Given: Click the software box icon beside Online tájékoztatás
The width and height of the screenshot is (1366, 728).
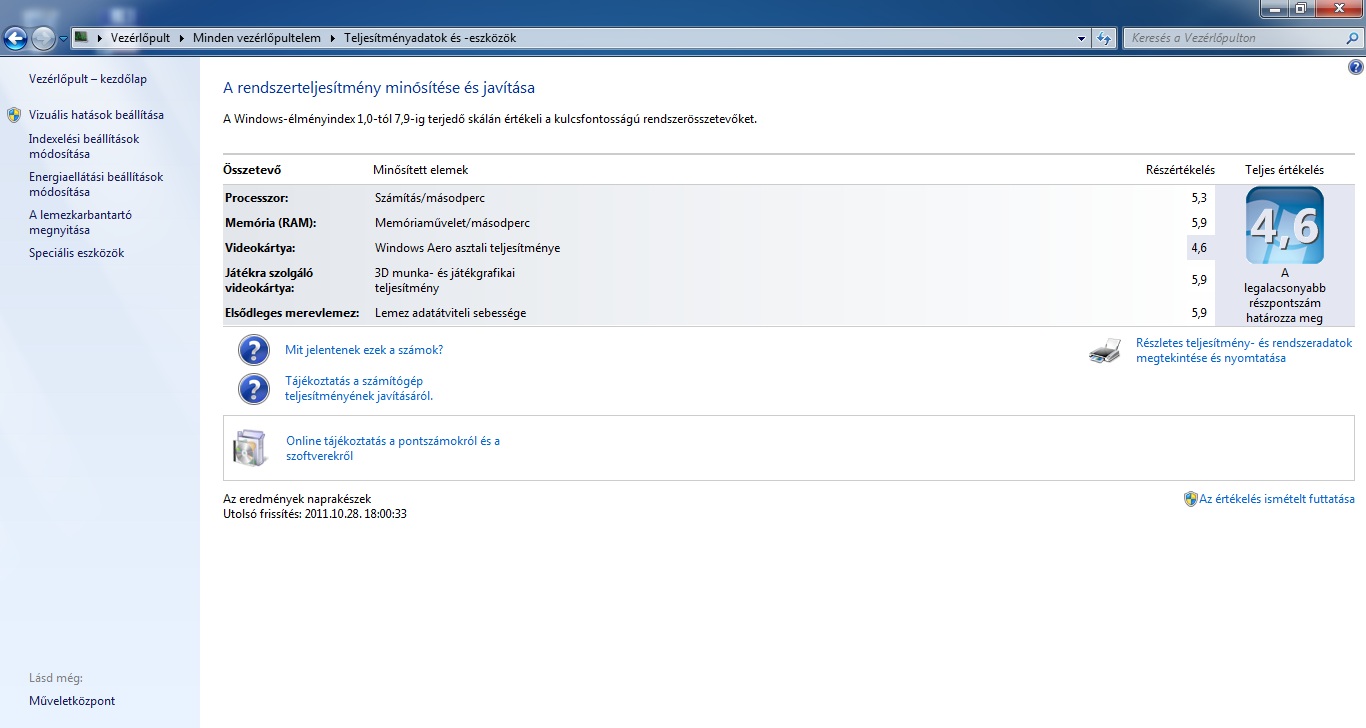Looking at the screenshot, I should (x=250, y=448).
